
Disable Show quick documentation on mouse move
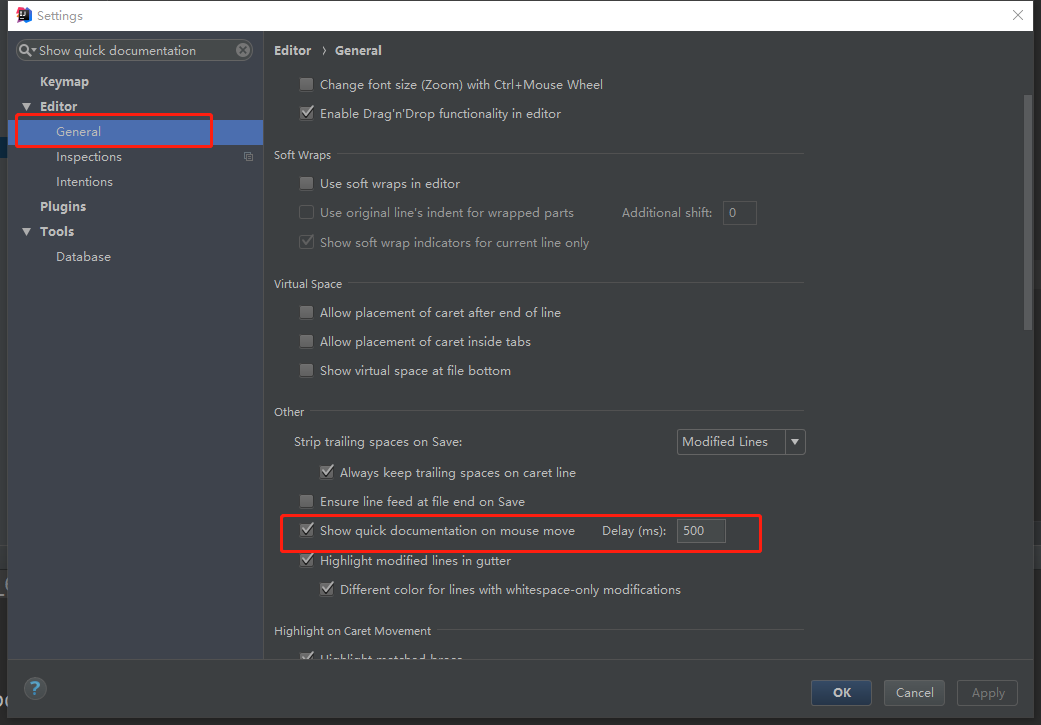(x=307, y=531)
